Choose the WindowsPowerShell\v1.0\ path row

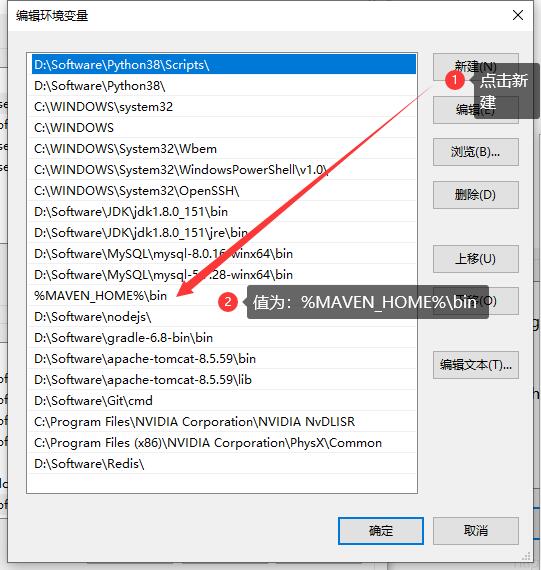coord(224,169)
